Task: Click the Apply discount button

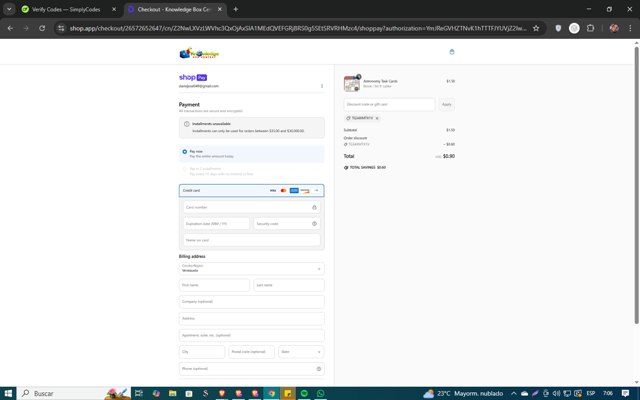Action: [x=447, y=104]
